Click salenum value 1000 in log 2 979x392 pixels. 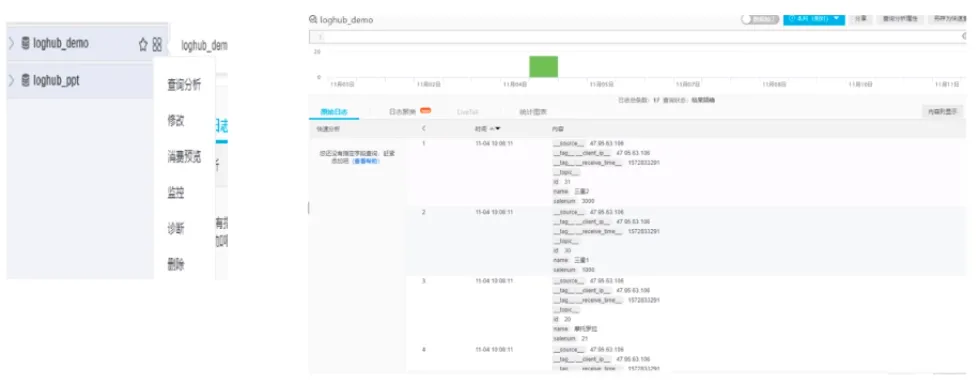click(x=588, y=270)
